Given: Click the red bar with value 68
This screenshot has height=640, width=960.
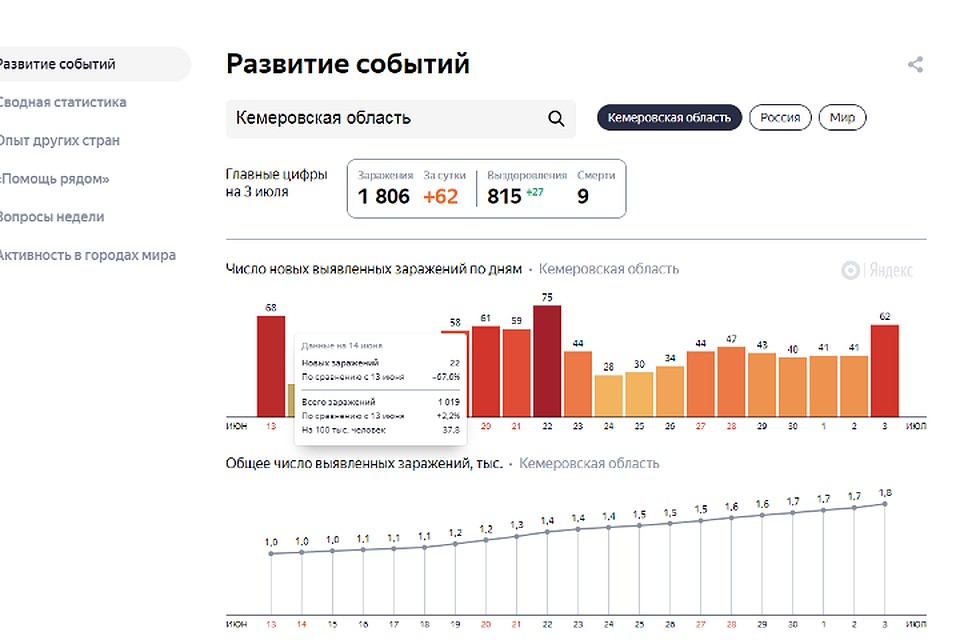Looking at the screenshot, I should coord(271,366).
